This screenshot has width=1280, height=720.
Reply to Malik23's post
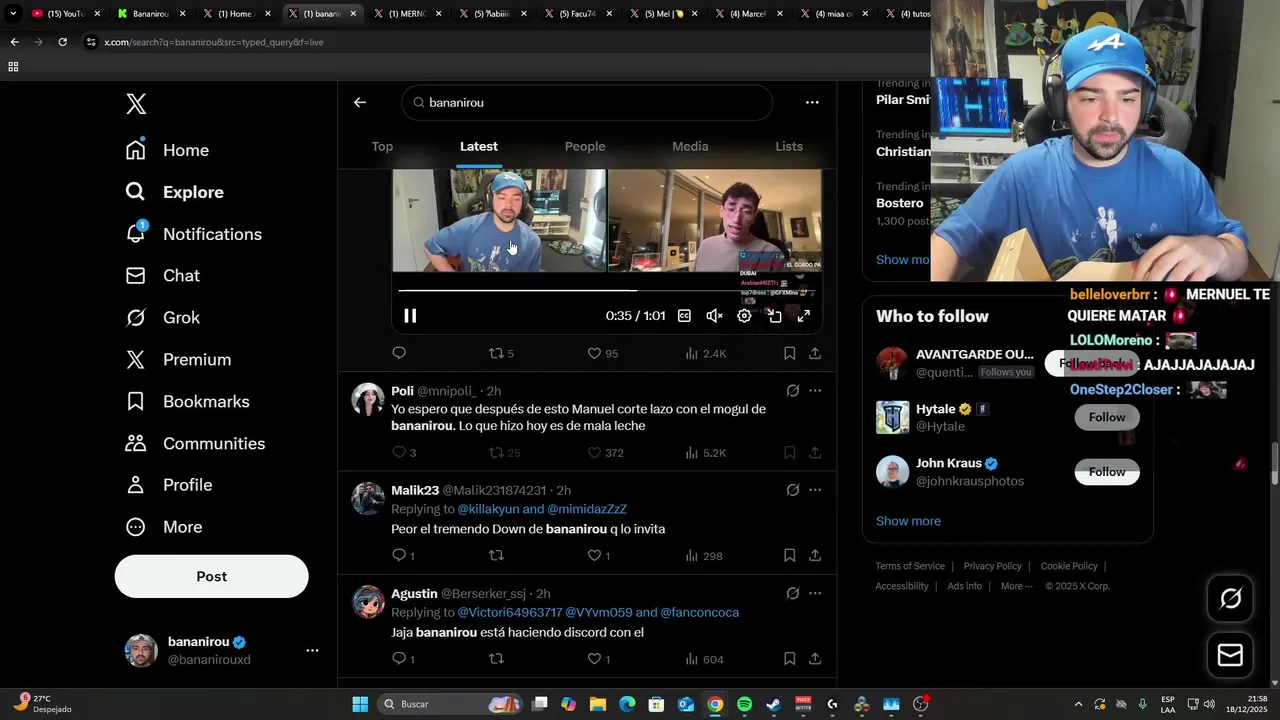coord(403,555)
